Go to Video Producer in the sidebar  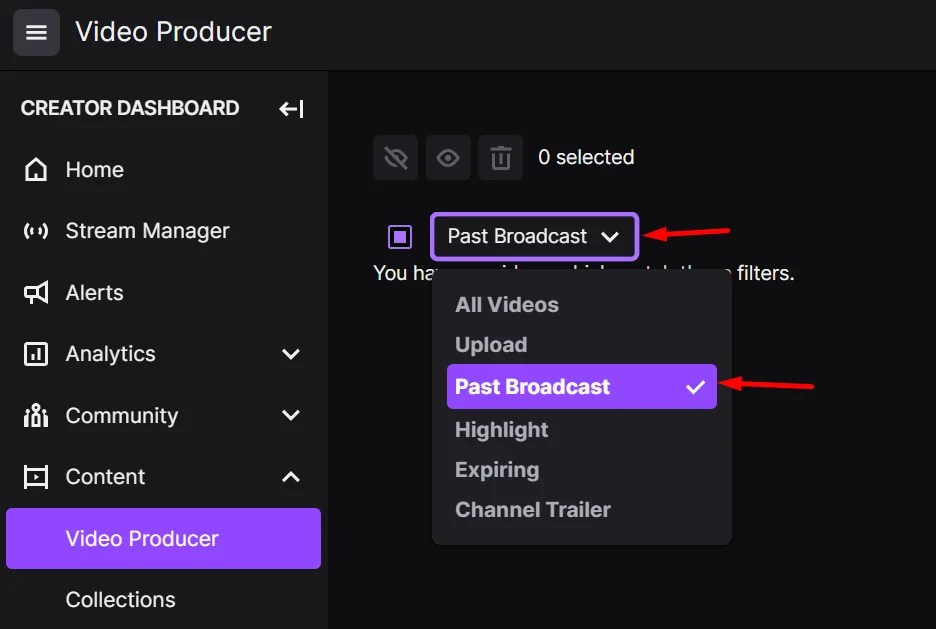[x=140, y=538]
